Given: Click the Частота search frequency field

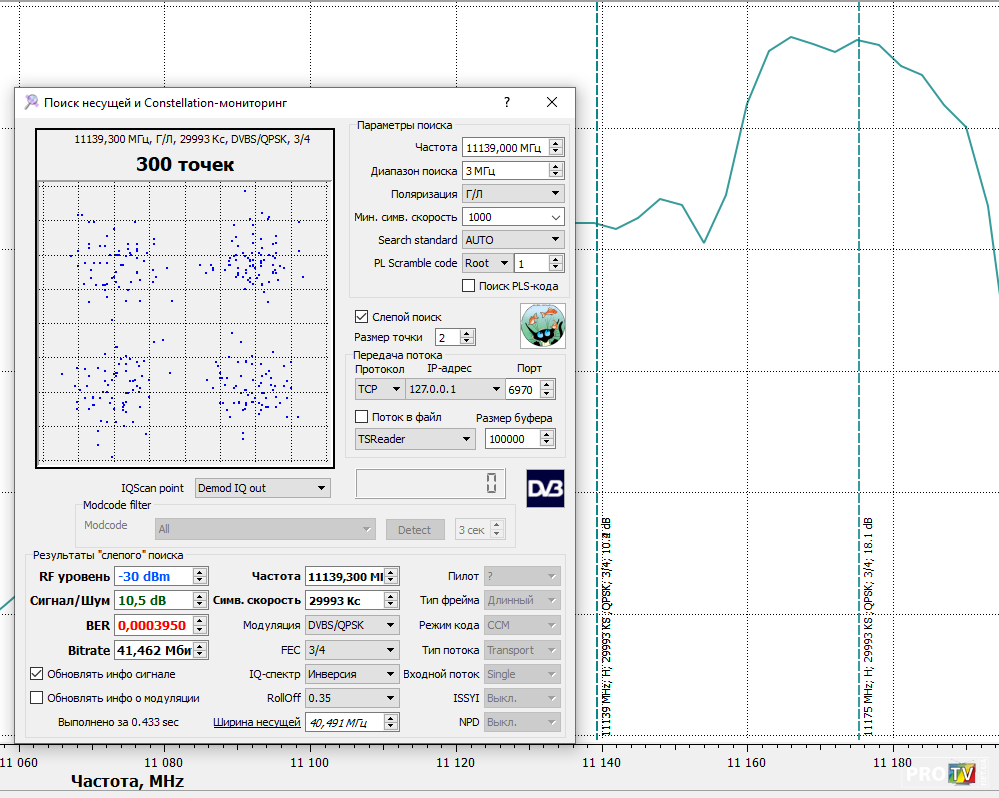Looking at the screenshot, I should pyautogui.click(x=505, y=148).
